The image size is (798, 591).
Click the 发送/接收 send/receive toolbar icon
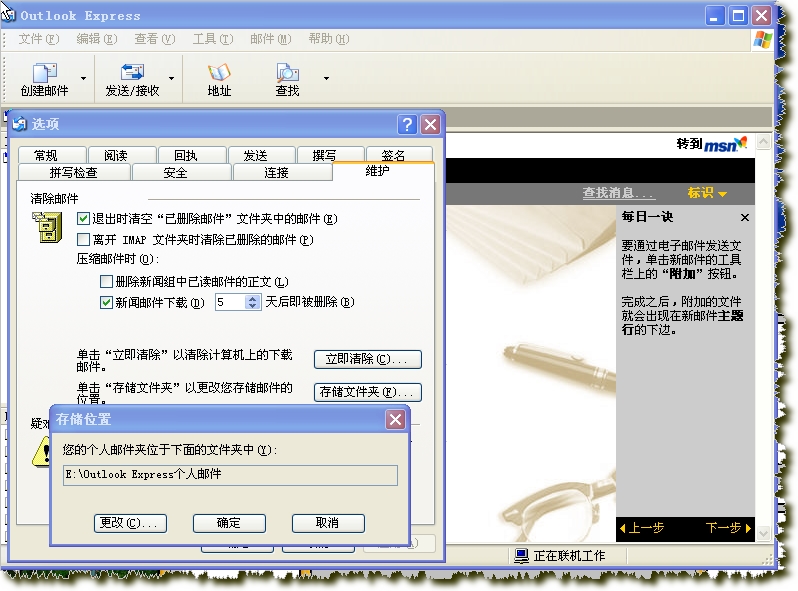point(132,73)
